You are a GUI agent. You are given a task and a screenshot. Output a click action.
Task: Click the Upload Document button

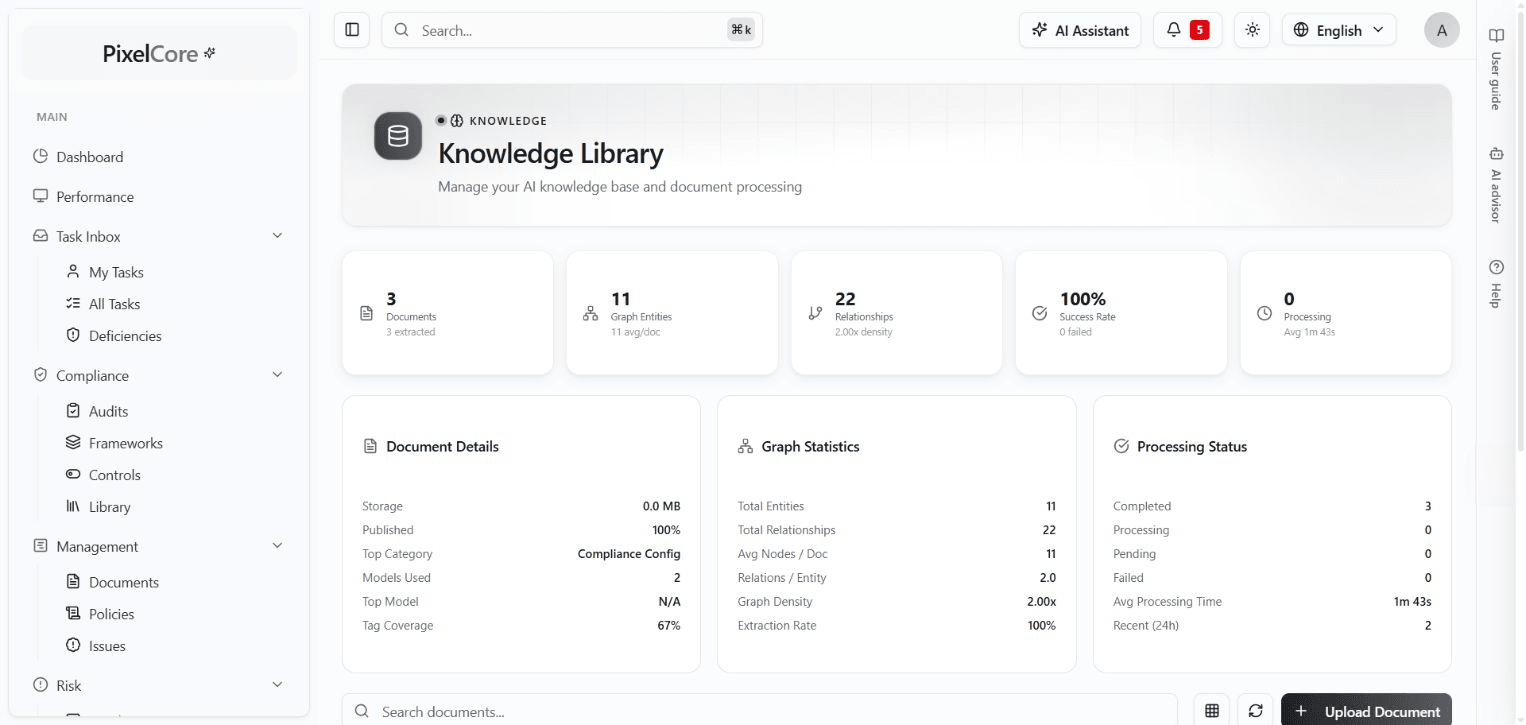(x=1366, y=711)
